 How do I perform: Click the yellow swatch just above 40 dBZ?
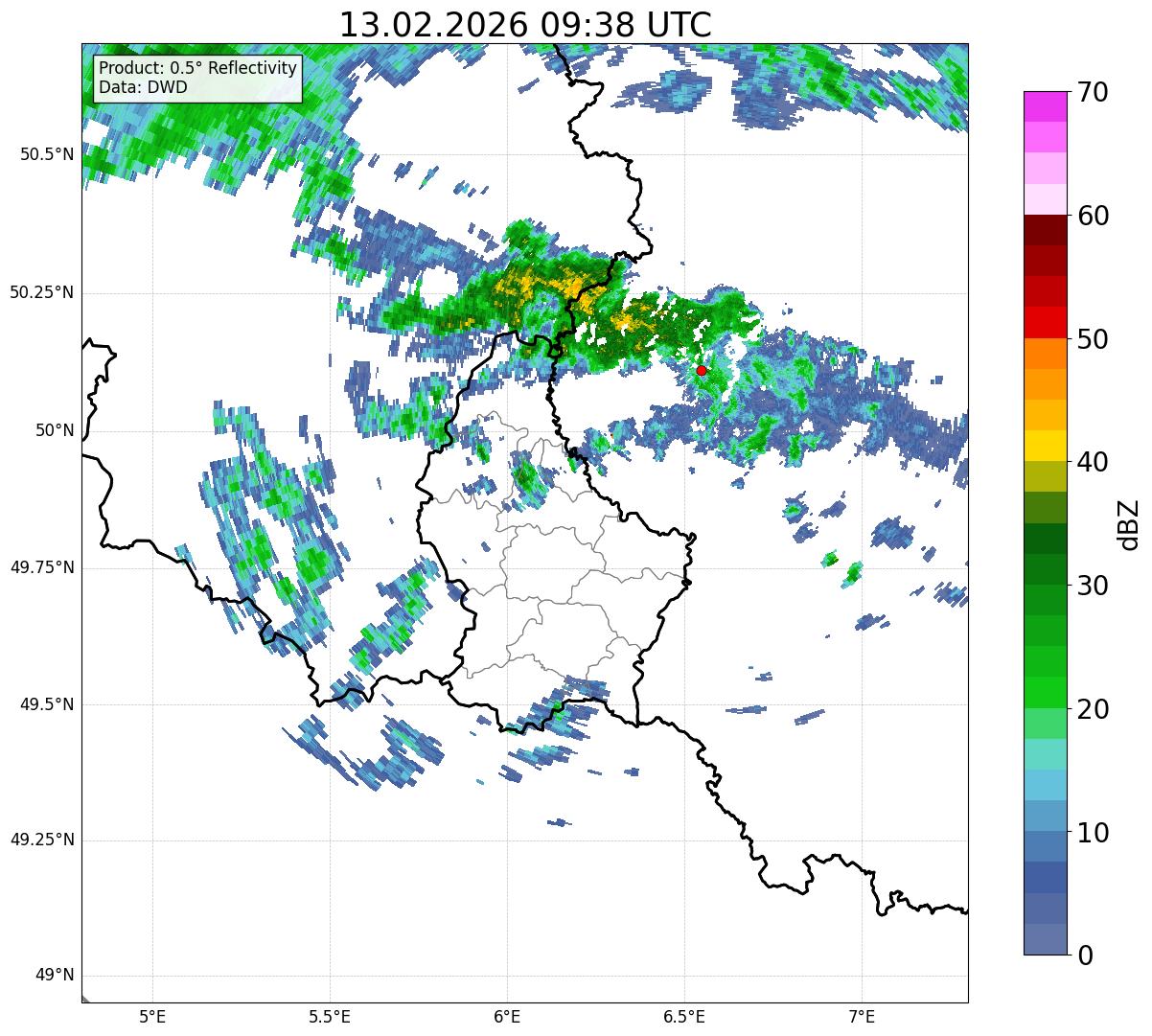(x=1045, y=447)
